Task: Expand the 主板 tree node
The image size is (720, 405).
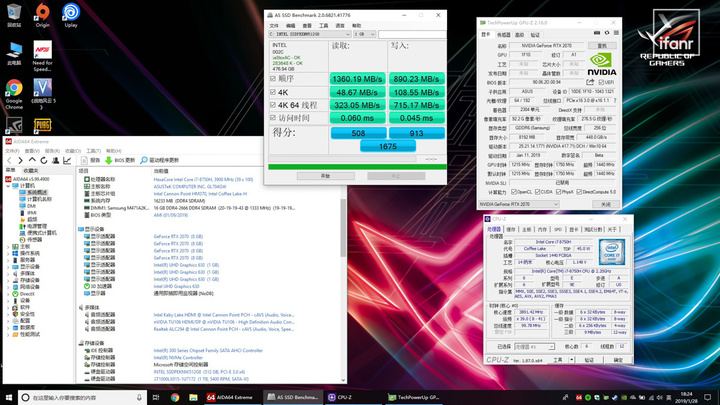Action: (x=8, y=247)
